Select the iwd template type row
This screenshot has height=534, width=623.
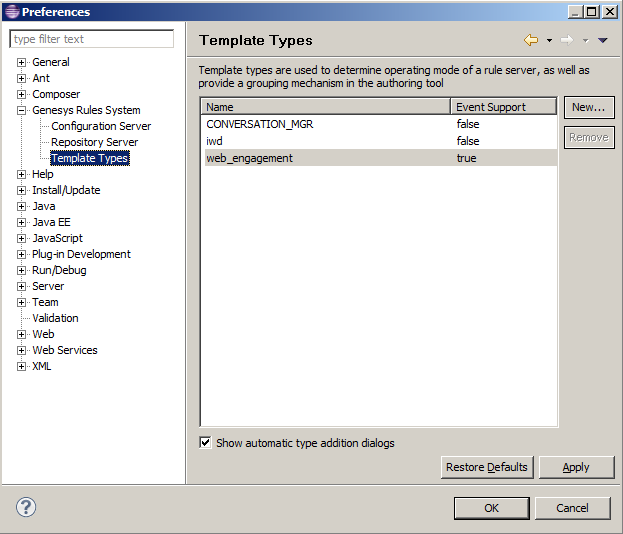(x=381, y=141)
